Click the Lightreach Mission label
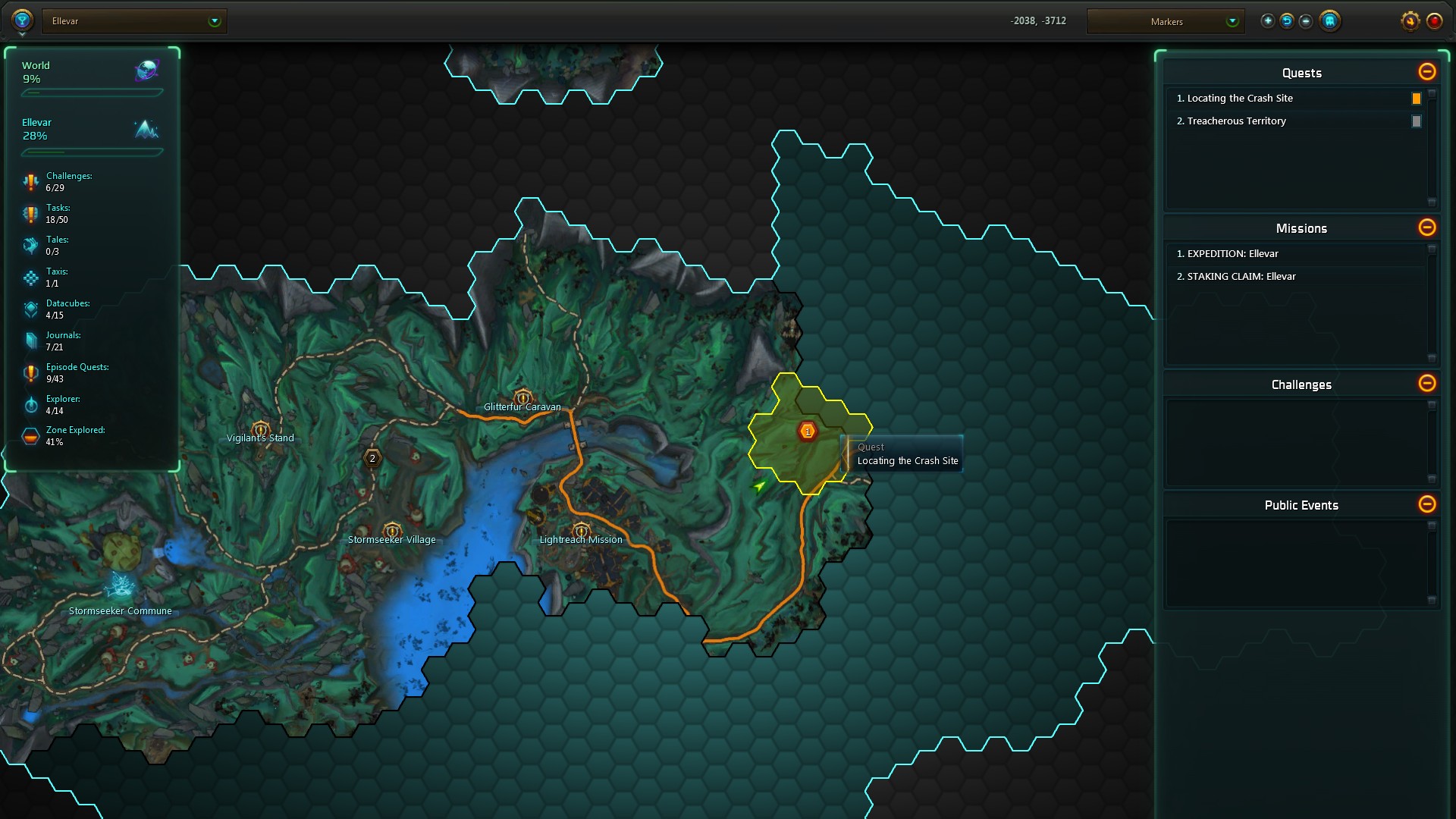This screenshot has height=819, width=1456. (x=581, y=540)
